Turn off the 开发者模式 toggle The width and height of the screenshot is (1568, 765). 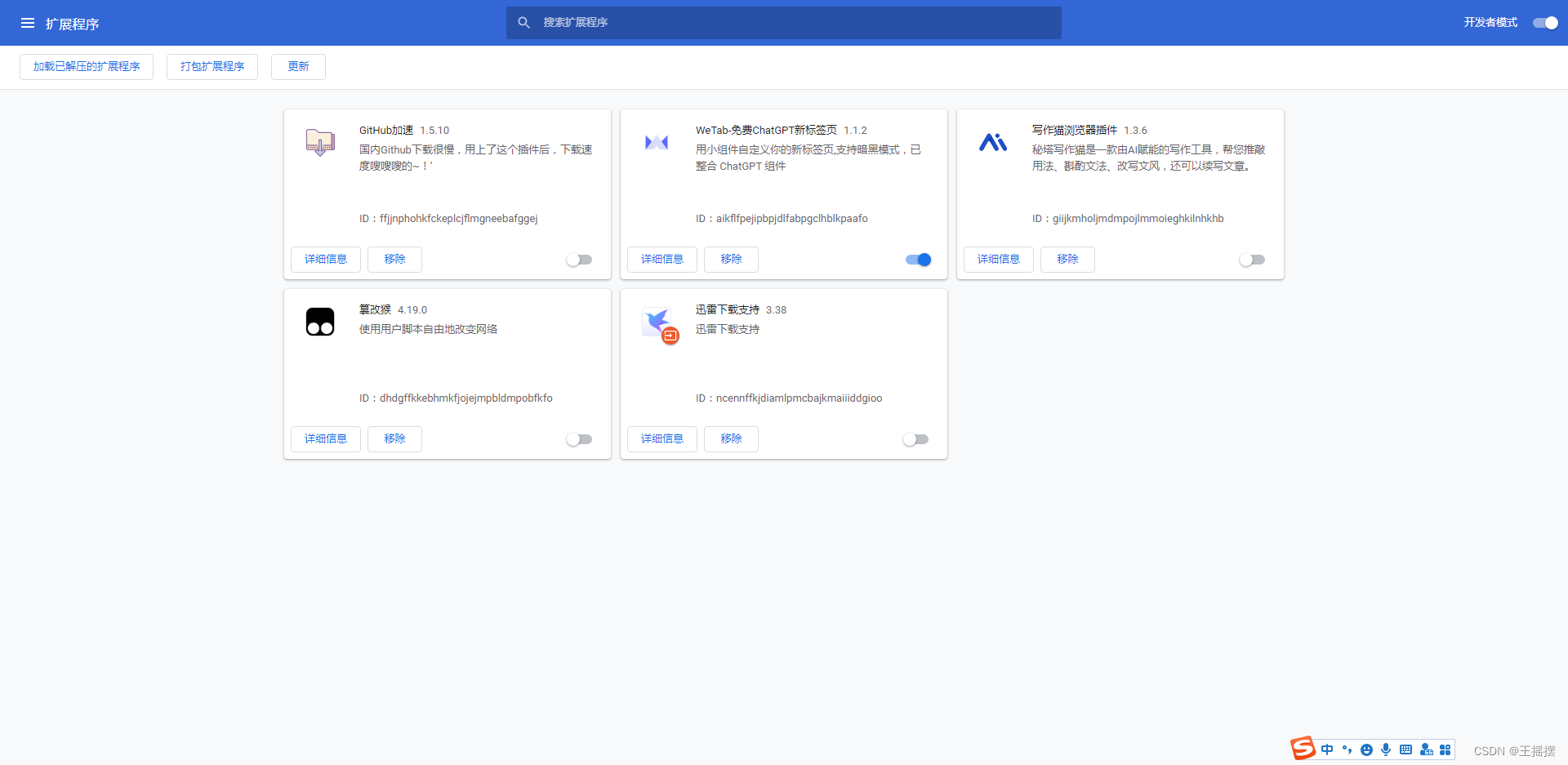coord(1545,23)
